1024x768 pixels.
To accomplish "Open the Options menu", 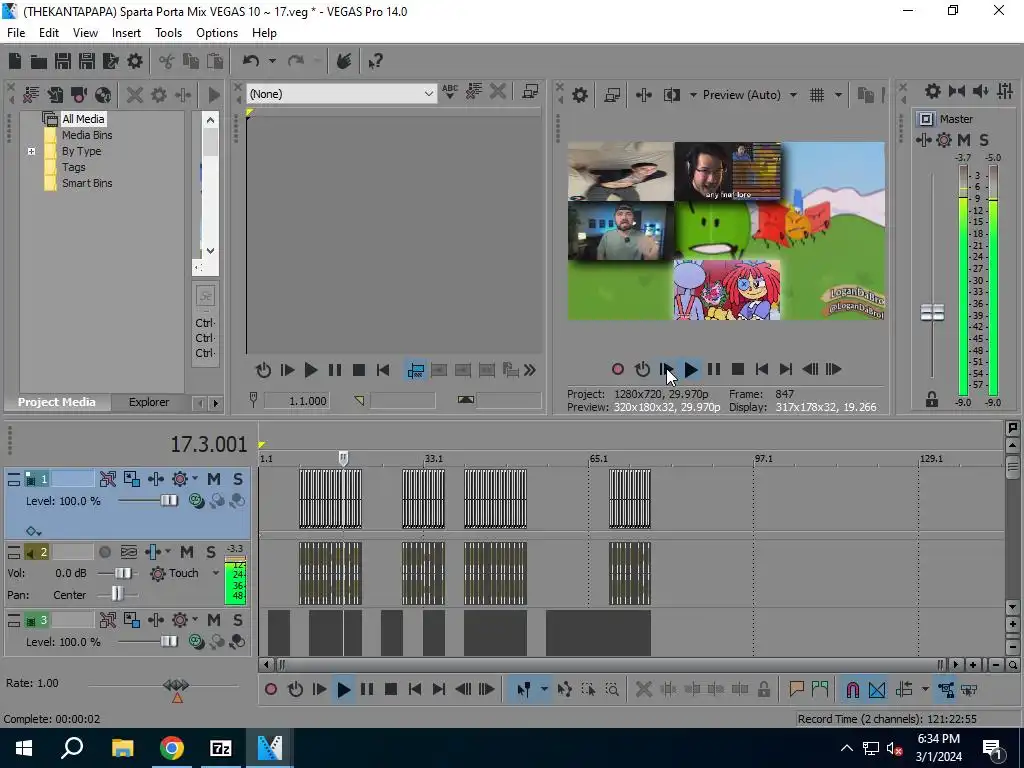I will pos(217,33).
